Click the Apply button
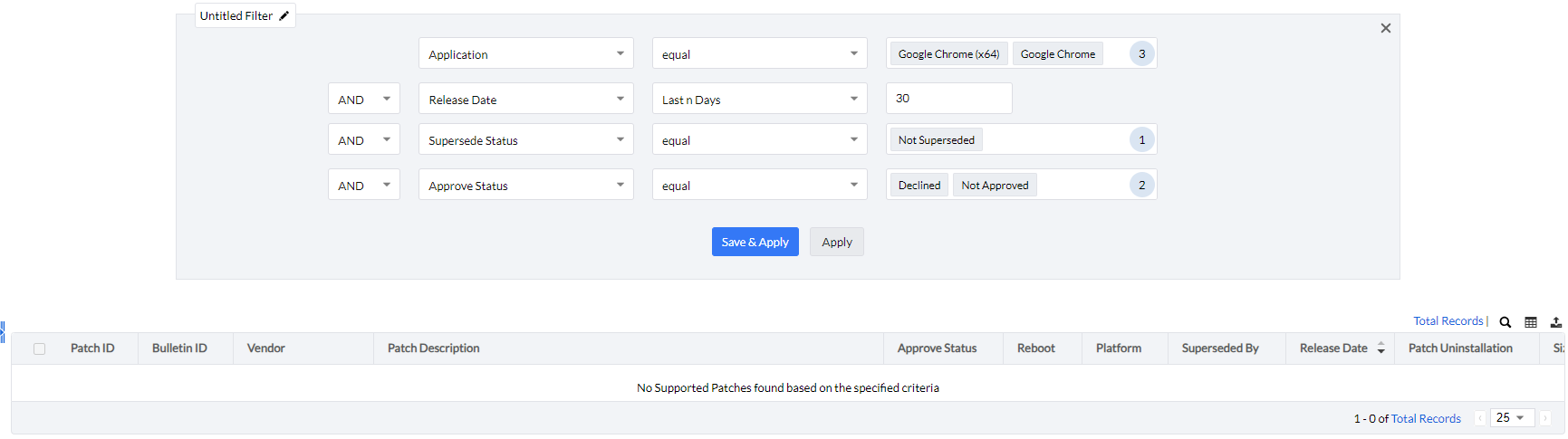This screenshot has width=1568, height=439. 836,242
